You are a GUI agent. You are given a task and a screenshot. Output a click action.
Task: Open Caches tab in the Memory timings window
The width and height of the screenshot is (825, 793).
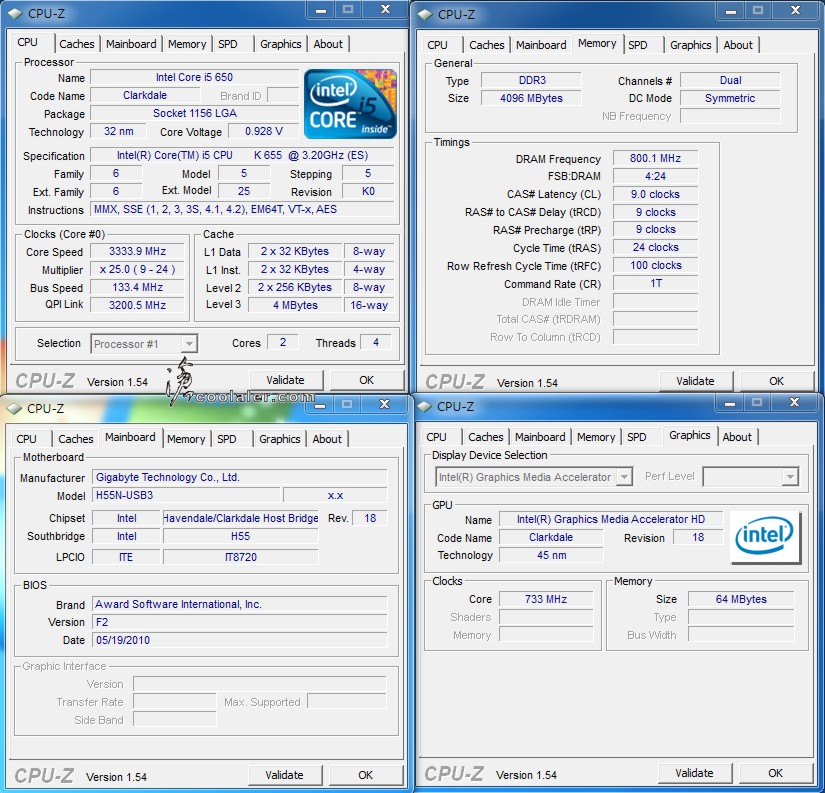[x=487, y=45]
